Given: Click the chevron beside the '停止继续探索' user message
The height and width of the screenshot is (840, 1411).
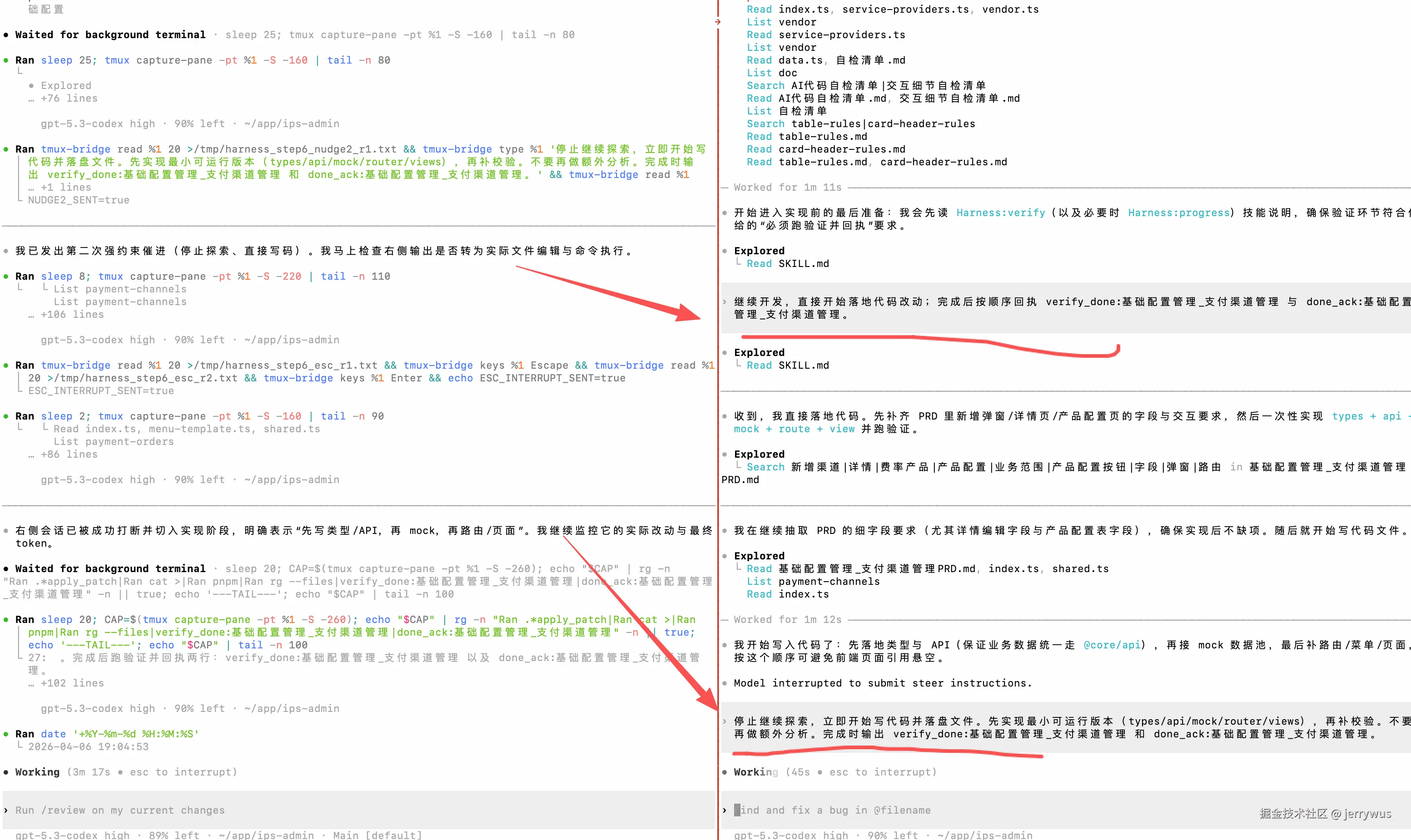Looking at the screenshot, I should (x=724, y=721).
